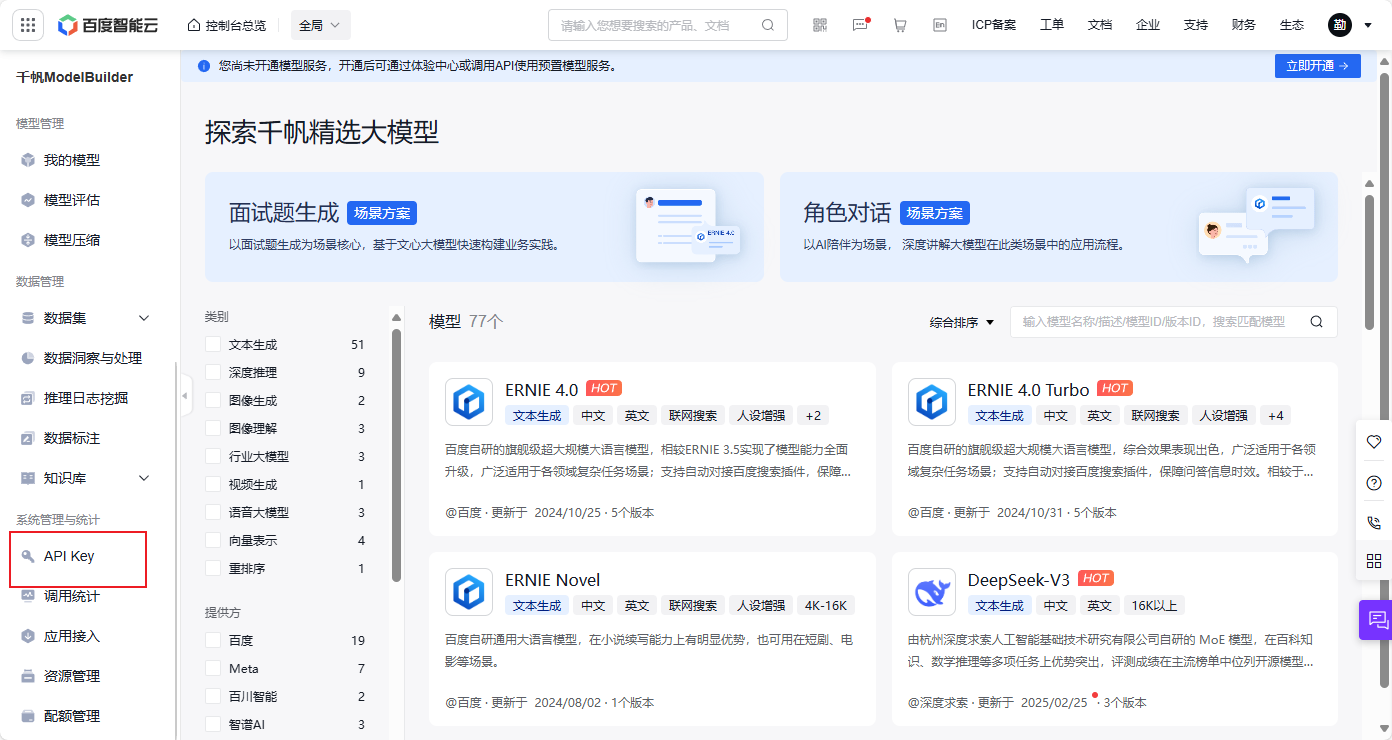Expand the 数据集 sidebar chevron

coord(143,318)
